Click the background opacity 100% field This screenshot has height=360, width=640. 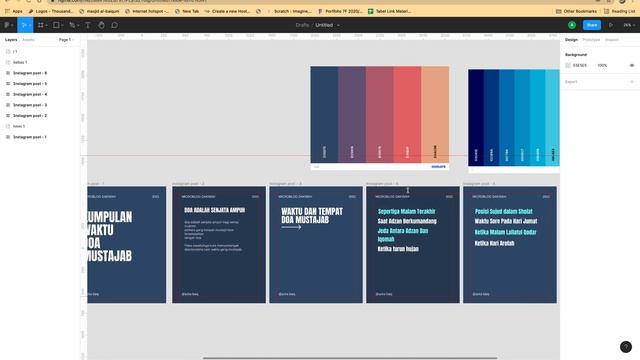[602, 65]
